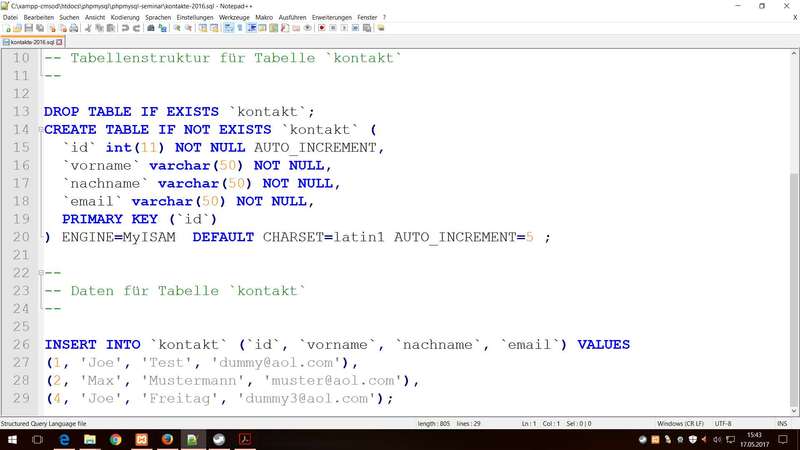Screen dimensions: 800x450
Task: Open XAMPP from the taskbar
Action: tap(141, 439)
